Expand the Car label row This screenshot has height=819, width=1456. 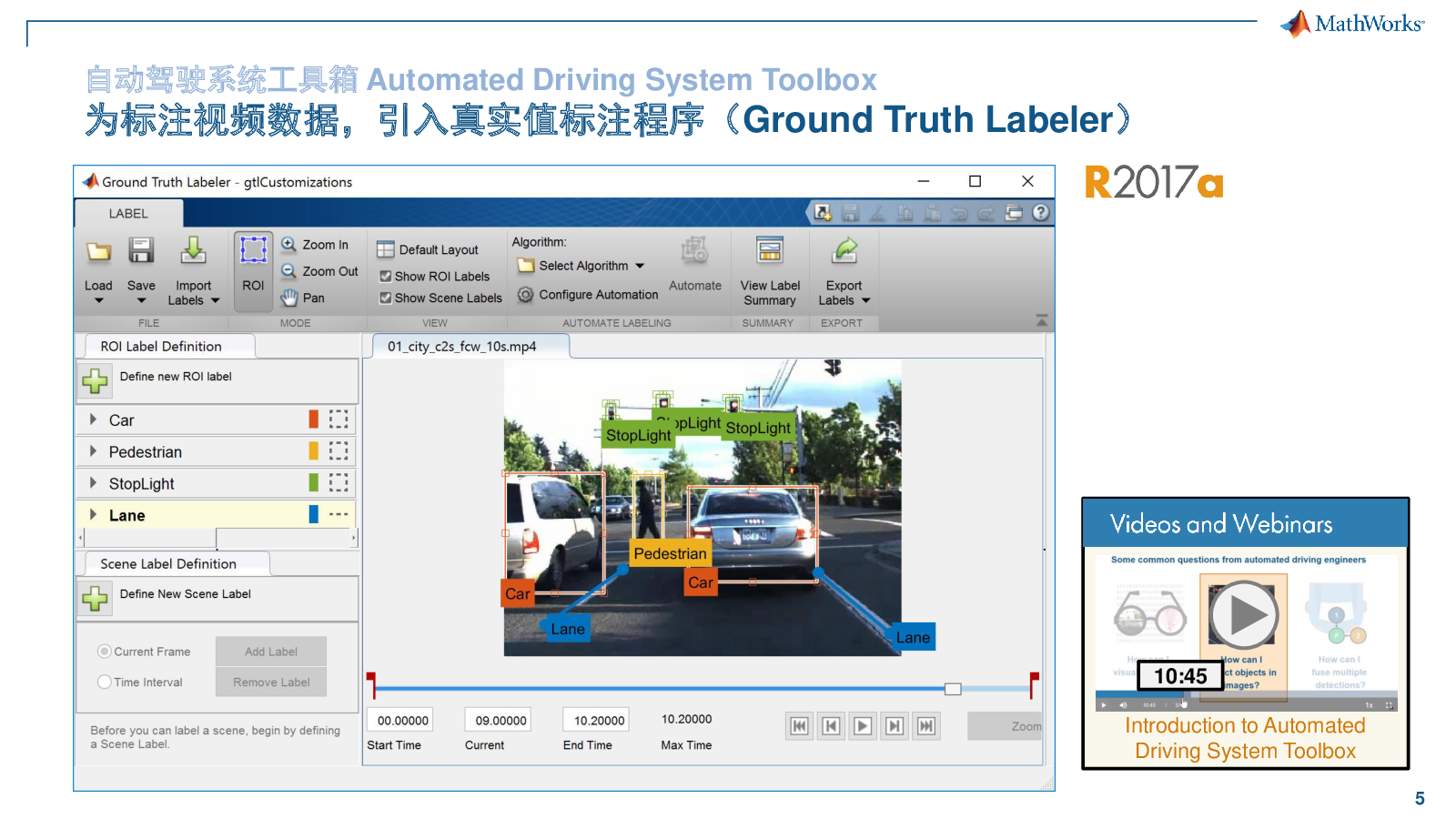(x=93, y=420)
